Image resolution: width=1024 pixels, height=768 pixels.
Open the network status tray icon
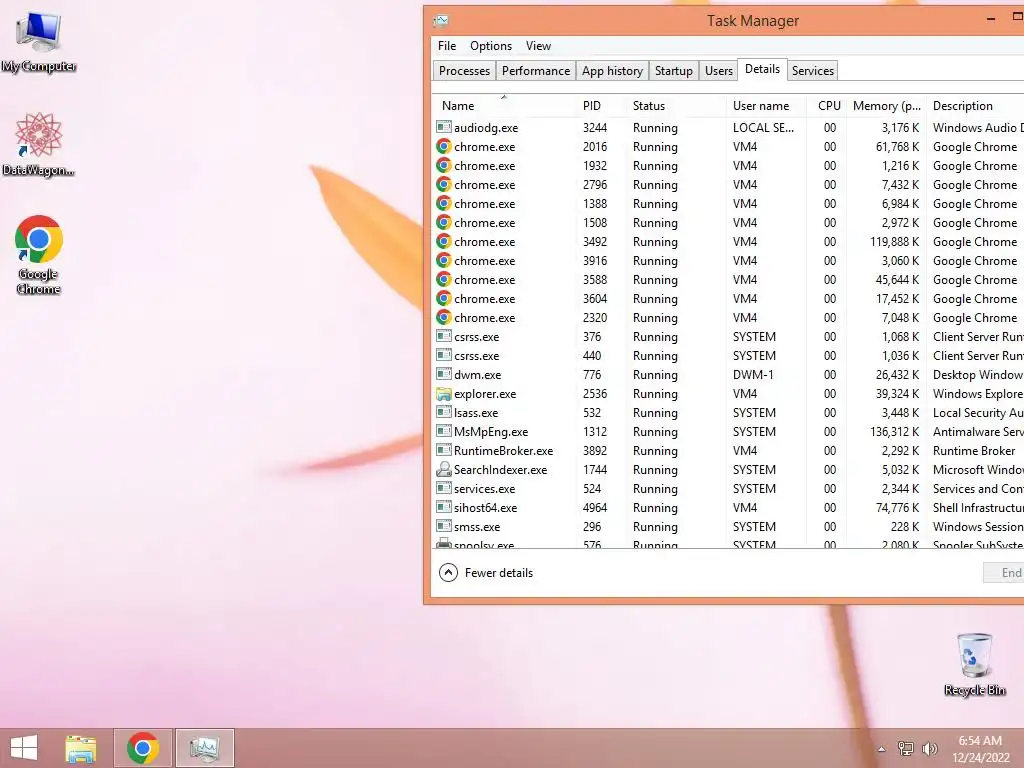tap(906, 748)
